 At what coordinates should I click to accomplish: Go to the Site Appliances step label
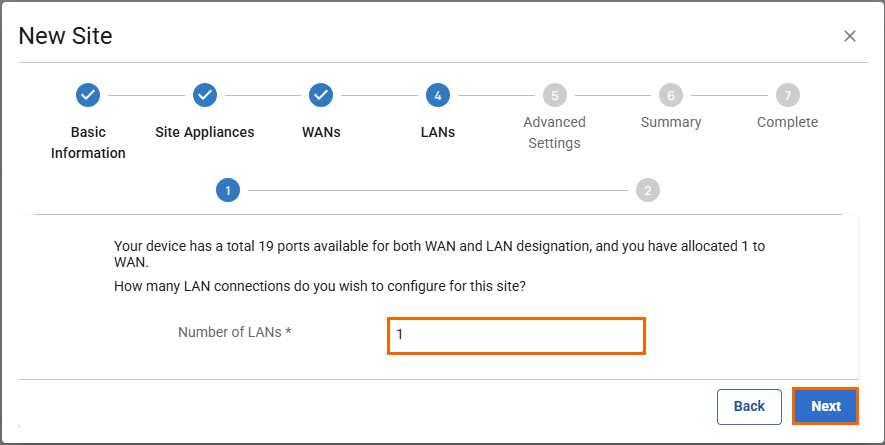(204, 132)
